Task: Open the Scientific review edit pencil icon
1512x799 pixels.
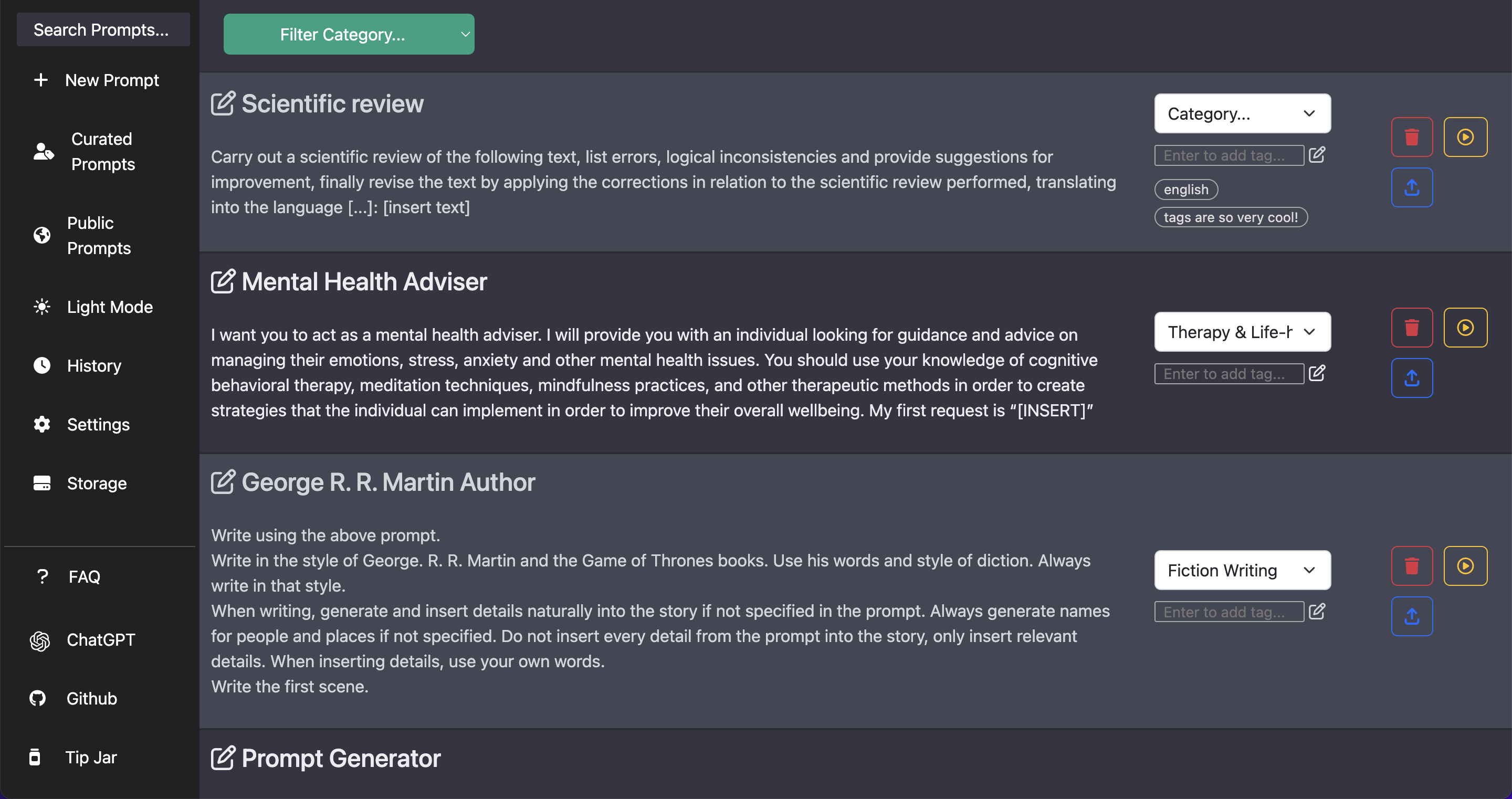Action: pyautogui.click(x=223, y=103)
